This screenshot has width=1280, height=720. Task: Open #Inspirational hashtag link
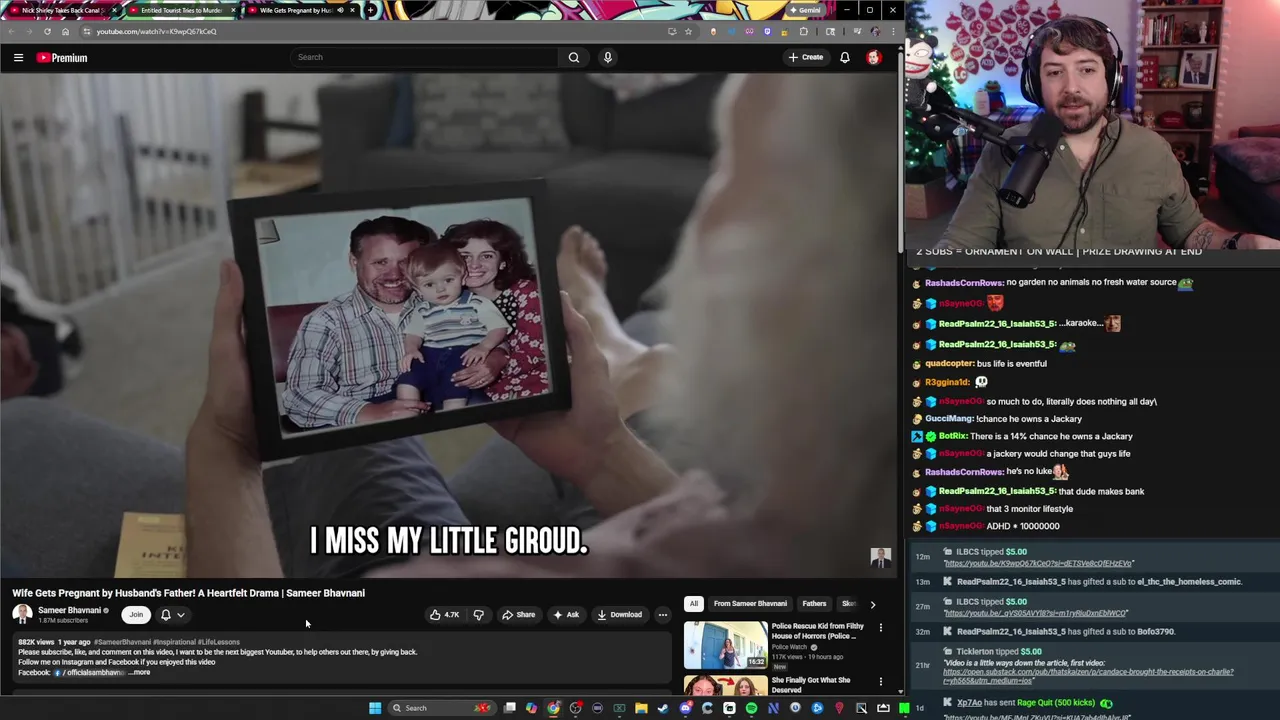tap(174, 642)
